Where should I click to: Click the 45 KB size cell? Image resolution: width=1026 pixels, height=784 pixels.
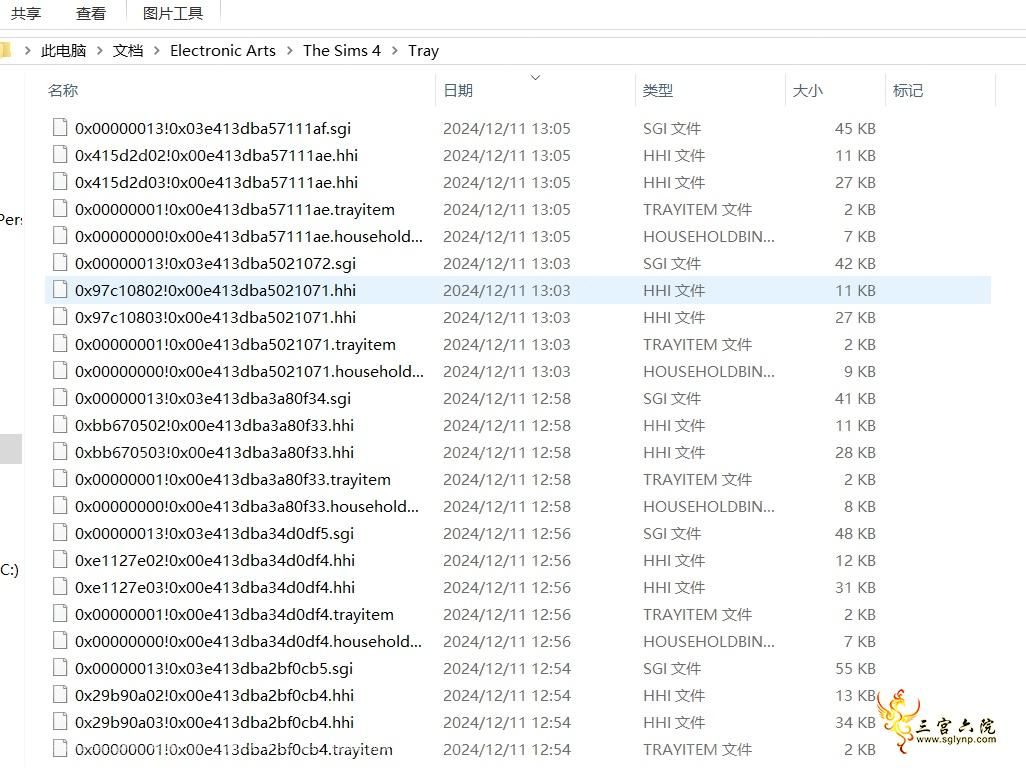855,128
